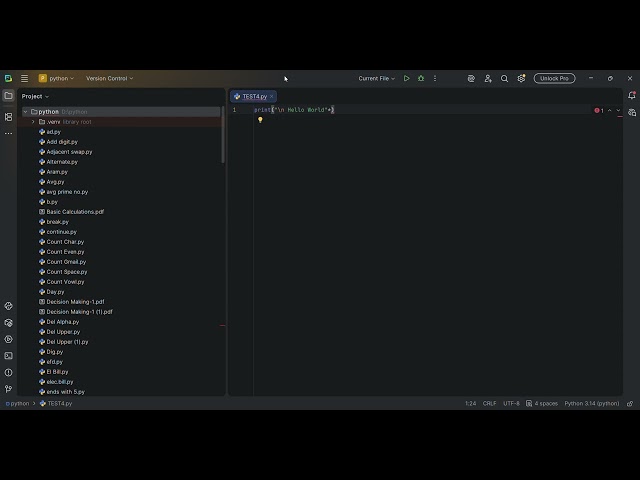Close the TEST4.py tab
Viewport: 640px width, 480px height.
click(x=271, y=96)
